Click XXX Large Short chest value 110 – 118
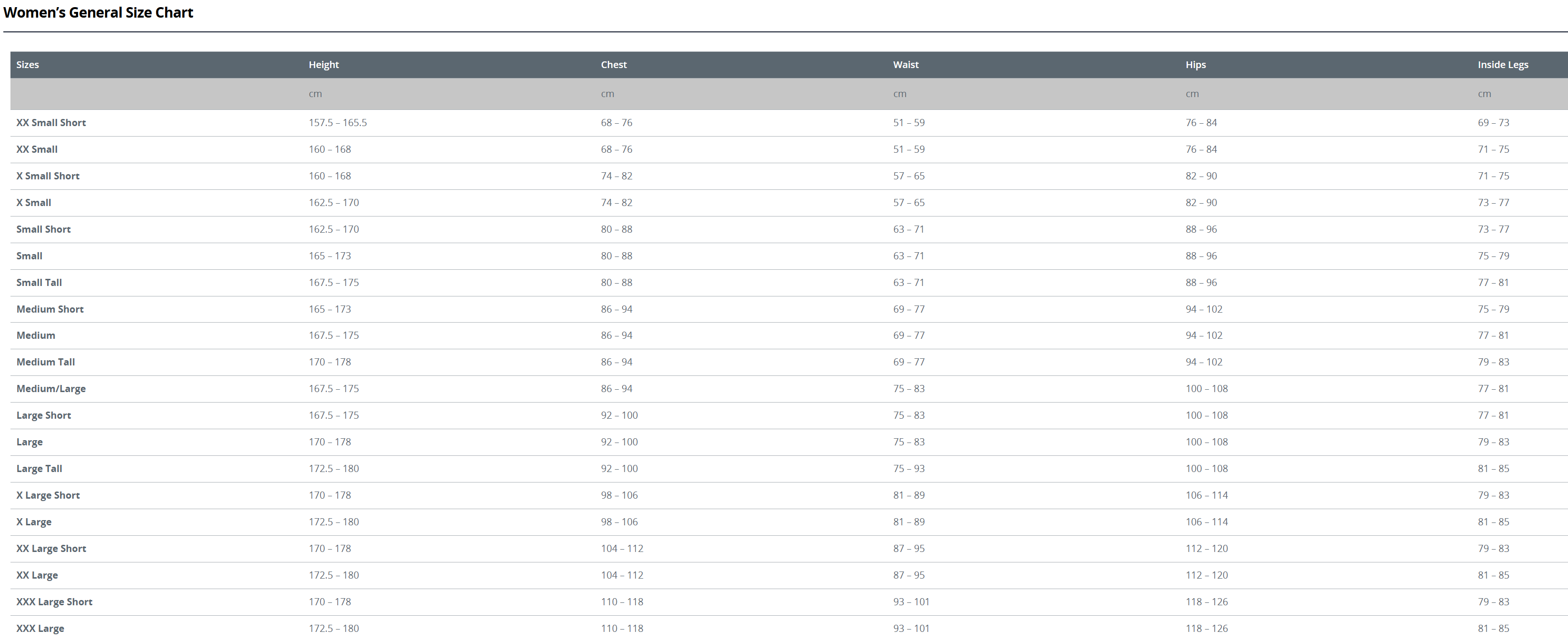The image size is (1568, 640). click(x=622, y=601)
